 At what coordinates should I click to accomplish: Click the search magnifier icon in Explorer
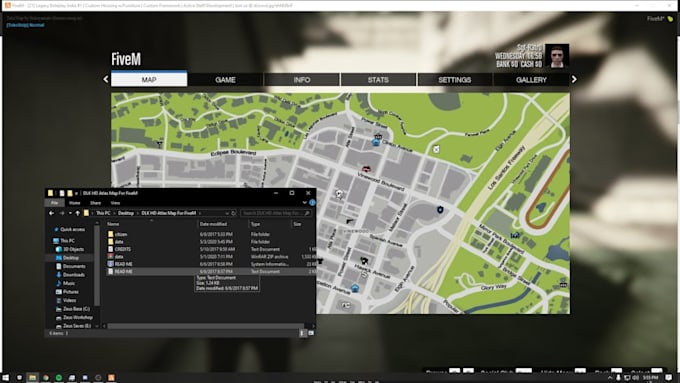307,213
